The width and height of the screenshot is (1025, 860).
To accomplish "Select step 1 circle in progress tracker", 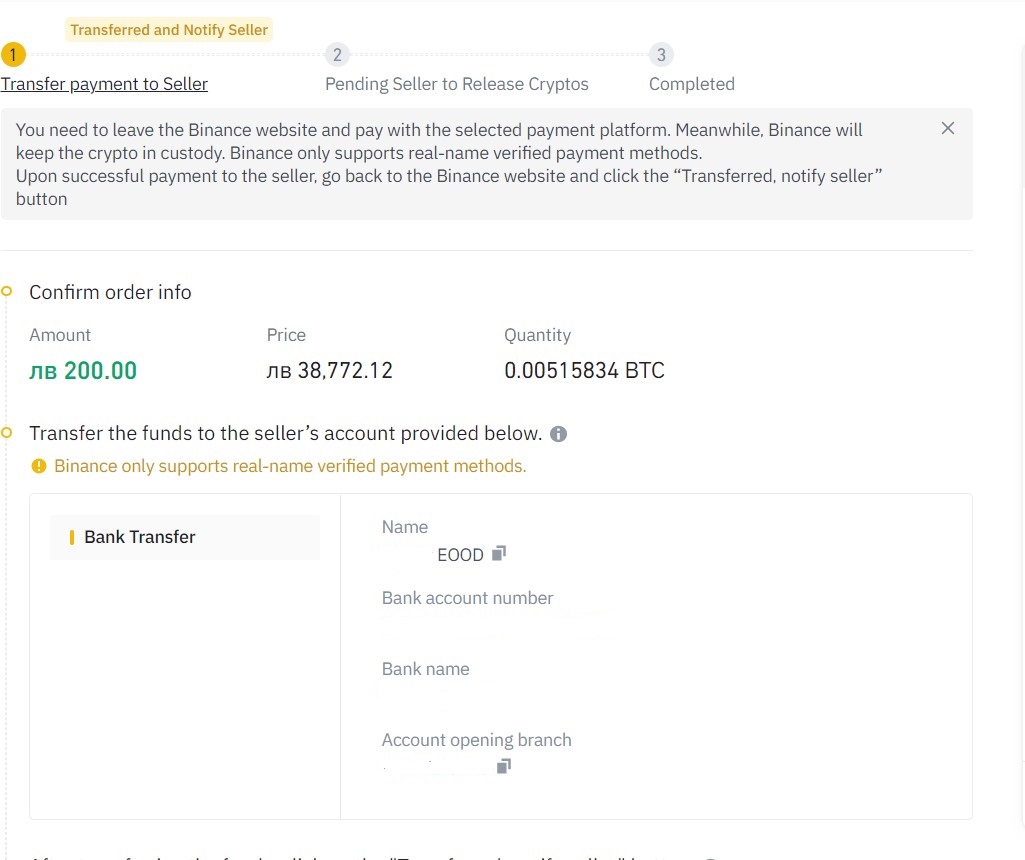I will point(13,55).
